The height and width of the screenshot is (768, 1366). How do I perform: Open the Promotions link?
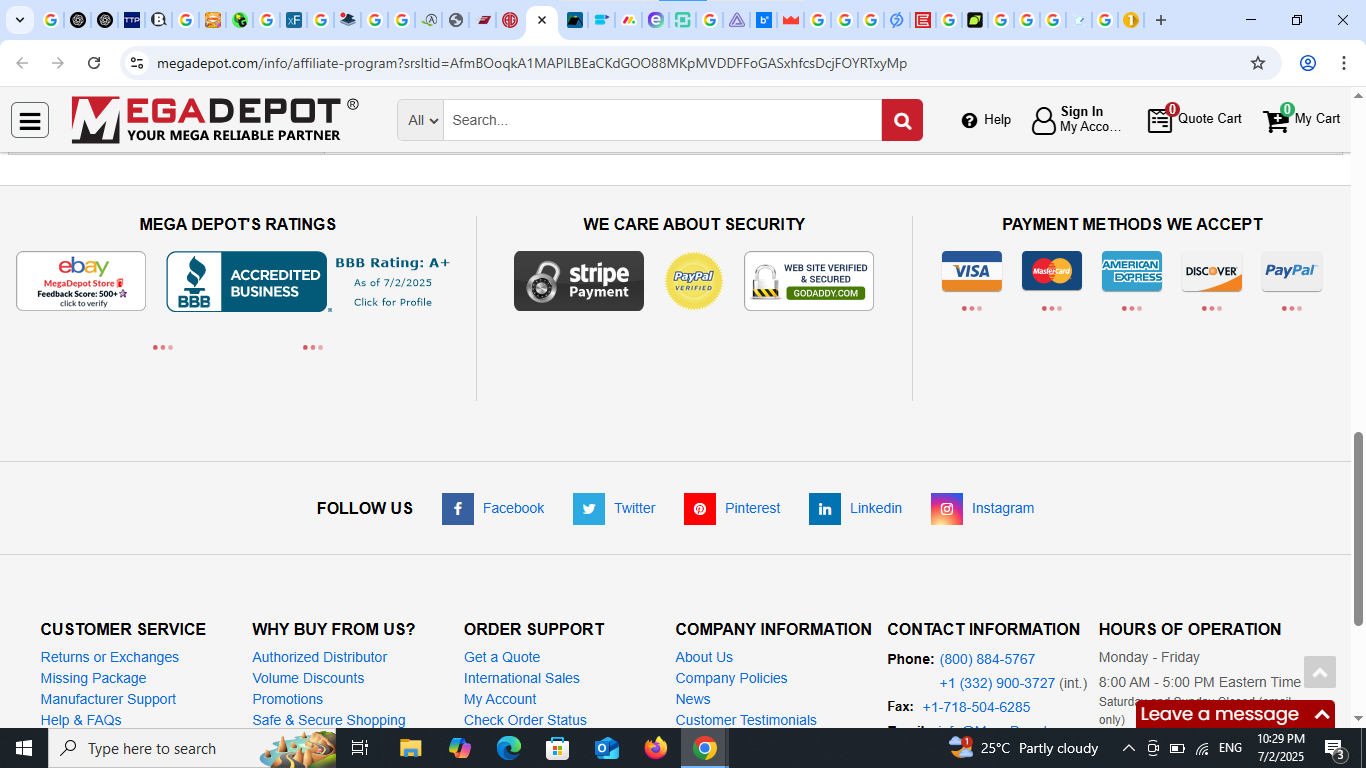point(288,699)
